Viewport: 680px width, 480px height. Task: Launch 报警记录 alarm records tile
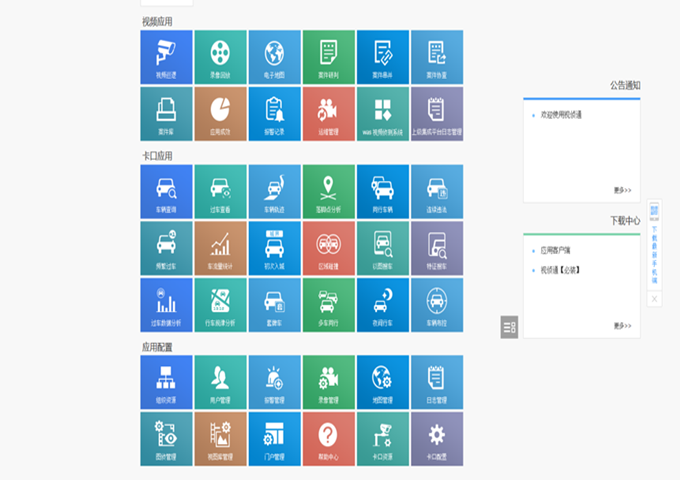tap(274, 113)
